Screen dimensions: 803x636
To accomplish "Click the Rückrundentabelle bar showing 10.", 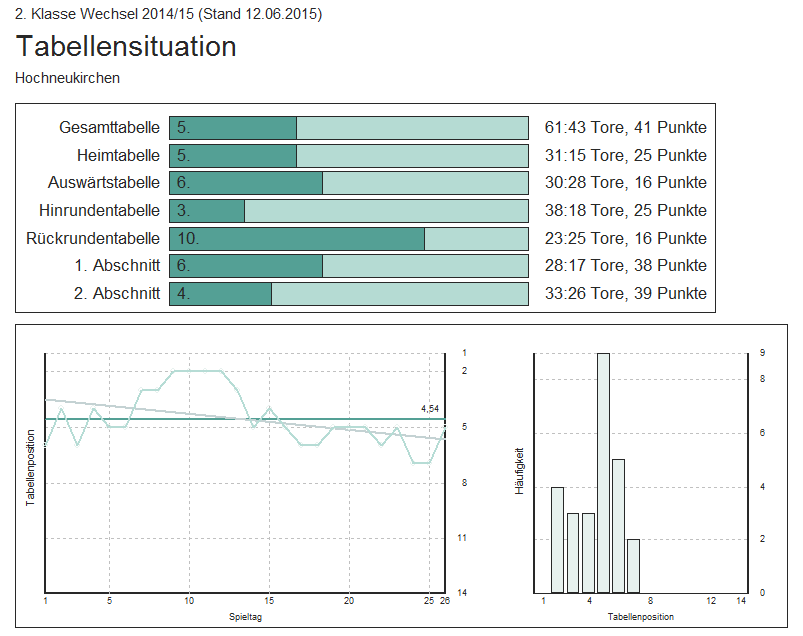I will pyautogui.click(x=348, y=239).
